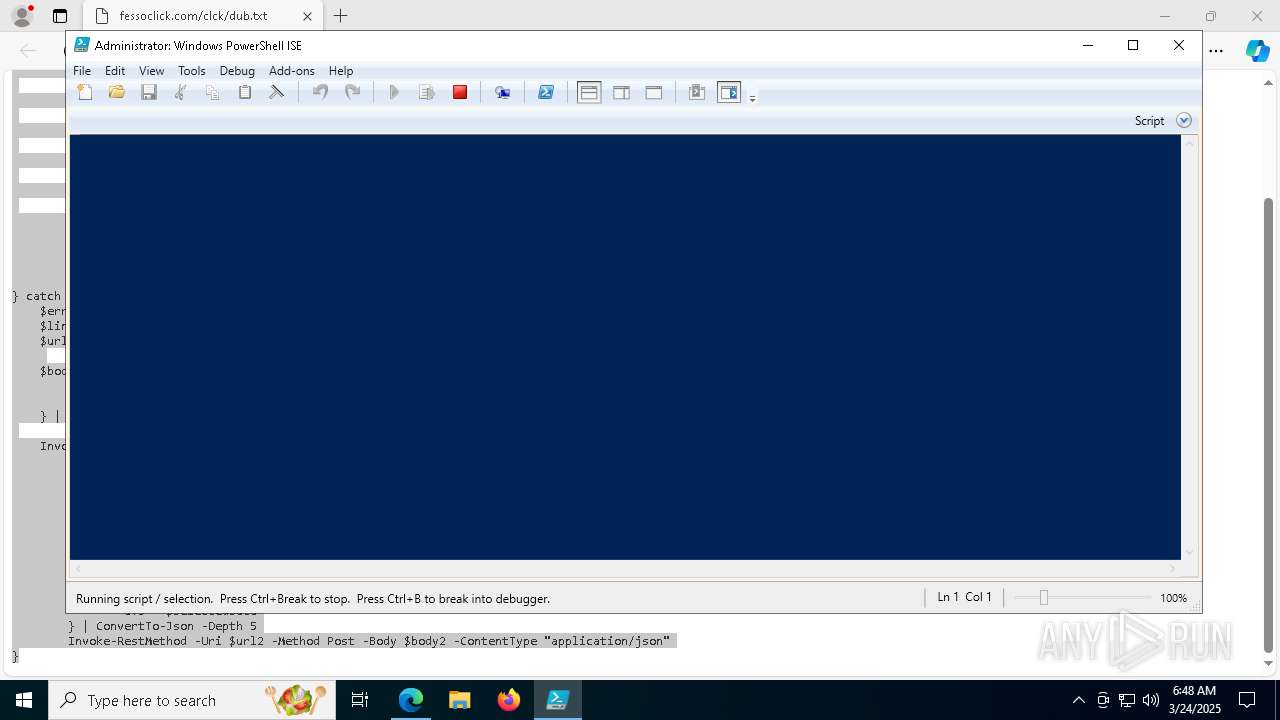The width and height of the screenshot is (1280, 720).
Task: Open the Tools menu
Action: click(x=191, y=71)
